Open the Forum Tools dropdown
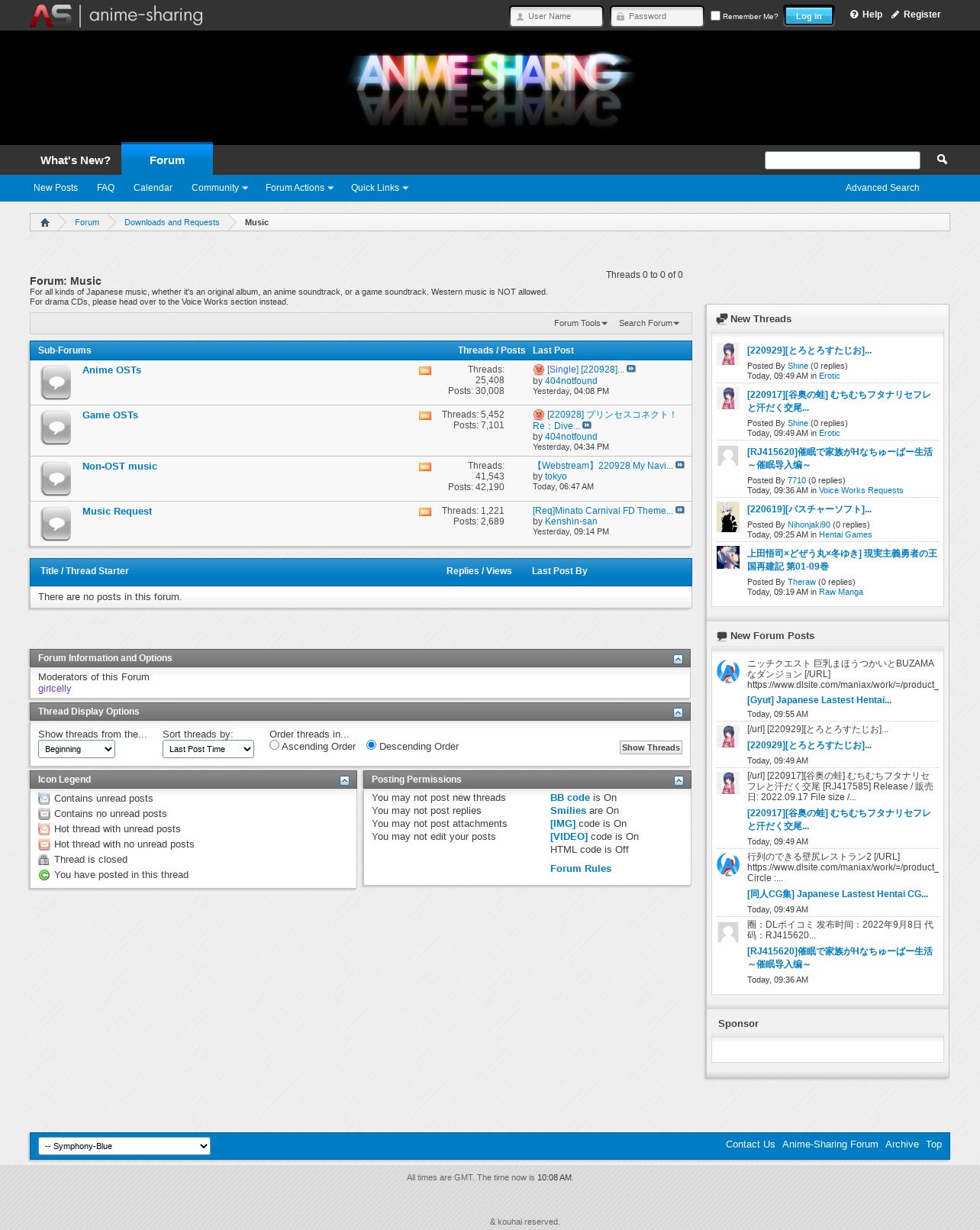Viewport: 980px width, 1230px height. (581, 323)
